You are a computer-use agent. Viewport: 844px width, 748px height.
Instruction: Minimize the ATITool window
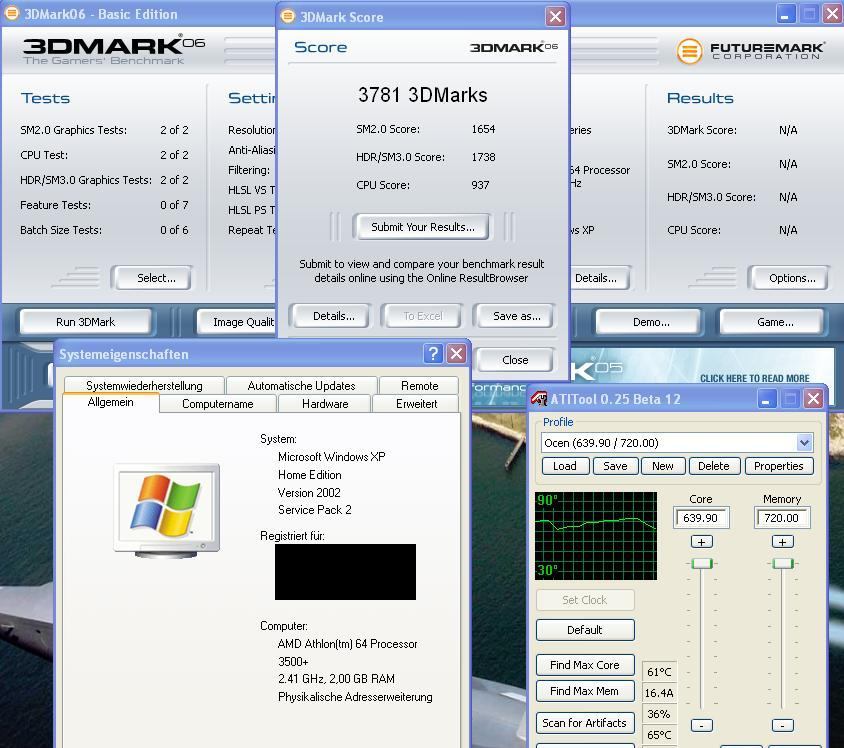coord(766,399)
